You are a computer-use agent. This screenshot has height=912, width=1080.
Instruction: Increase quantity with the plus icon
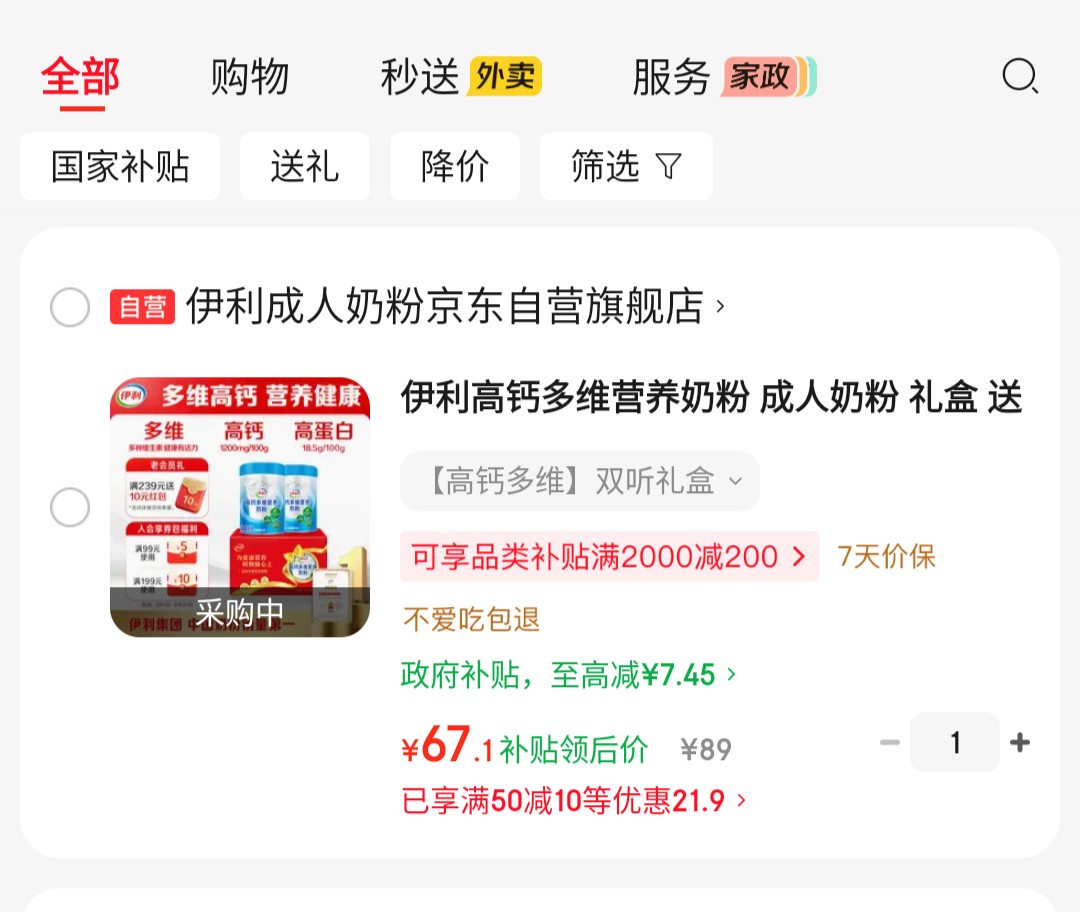1020,742
